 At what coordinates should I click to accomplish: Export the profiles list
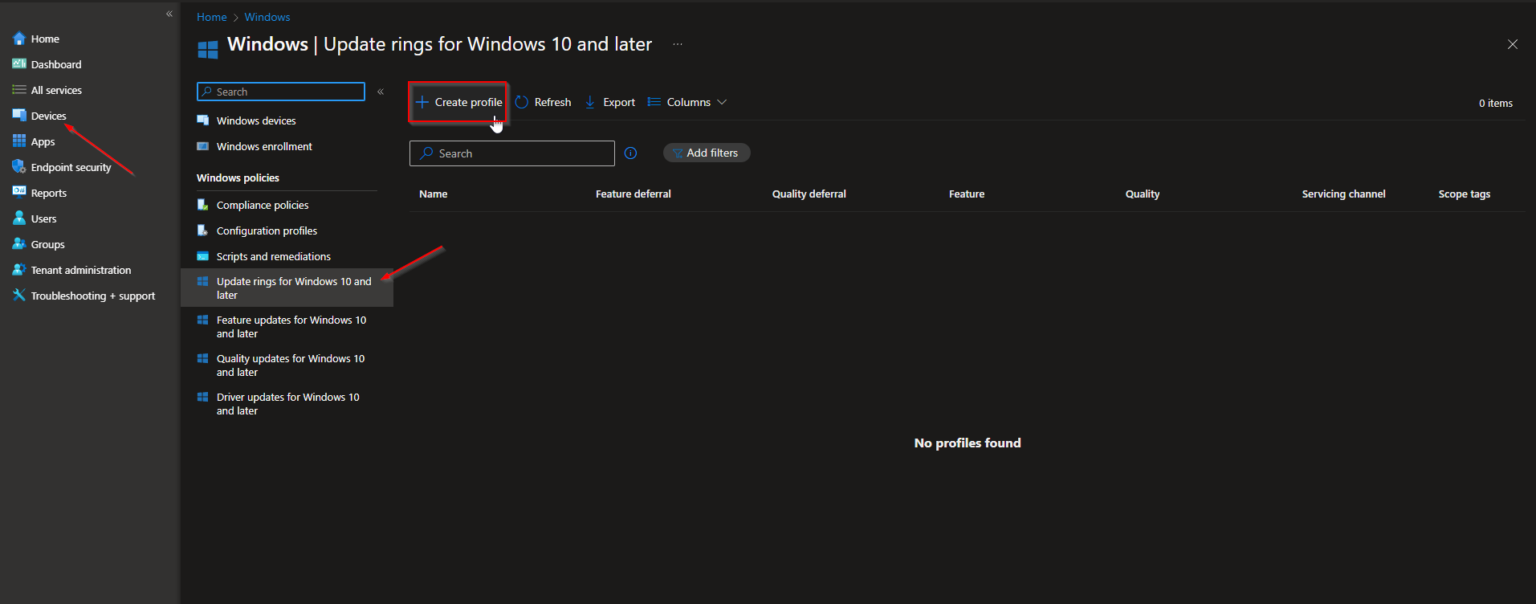click(610, 102)
